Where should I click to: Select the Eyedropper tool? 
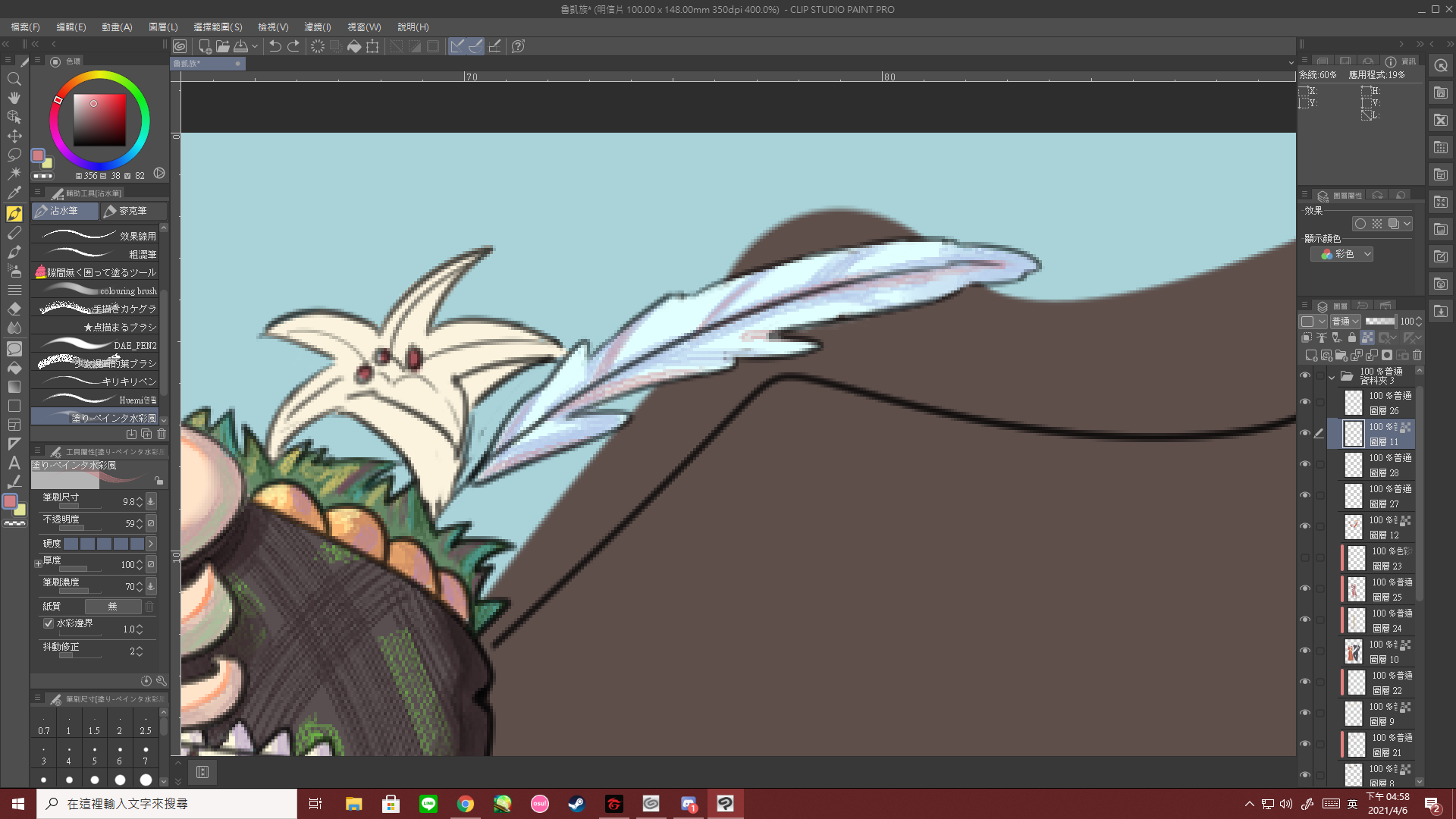point(14,193)
